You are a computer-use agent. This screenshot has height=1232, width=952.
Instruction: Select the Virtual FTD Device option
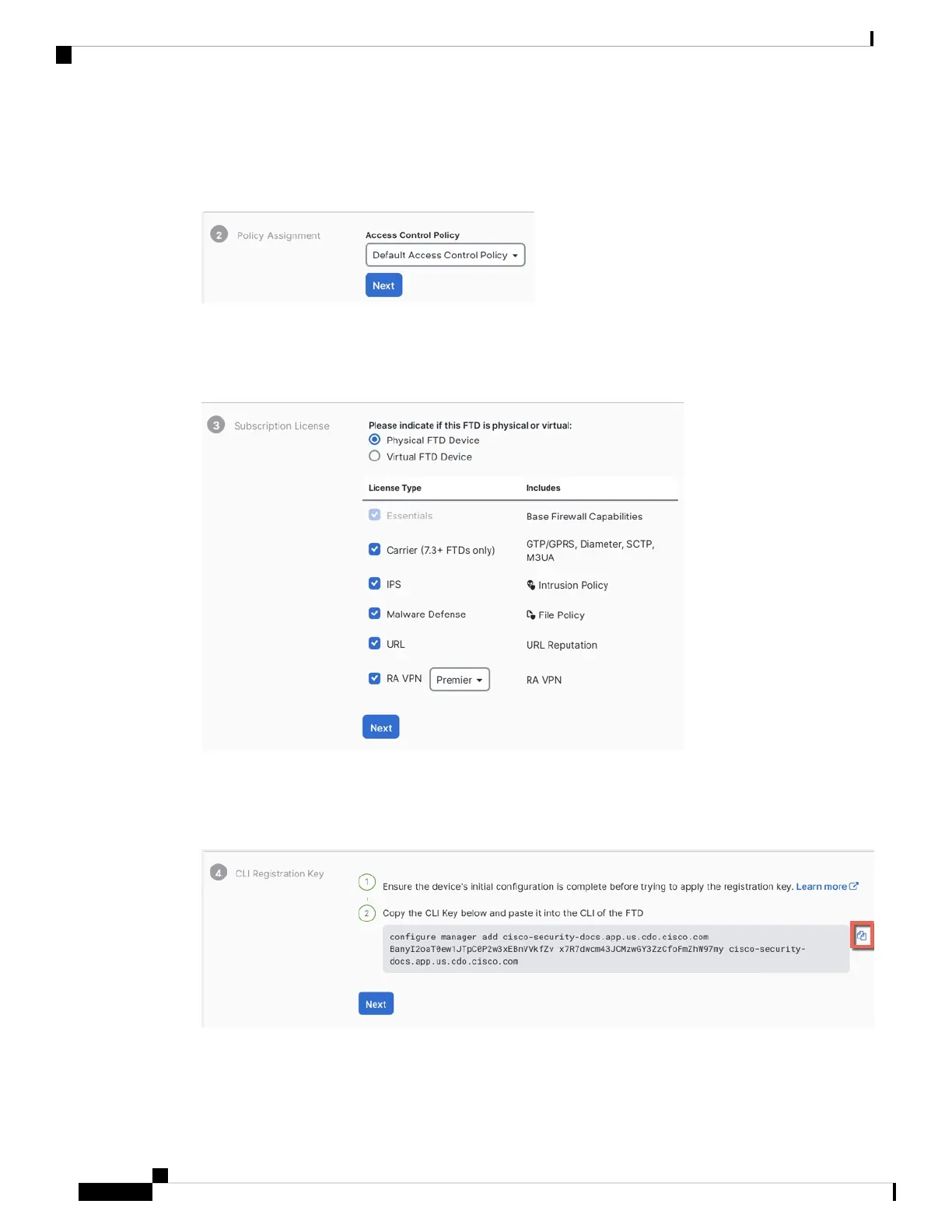pos(375,456)
